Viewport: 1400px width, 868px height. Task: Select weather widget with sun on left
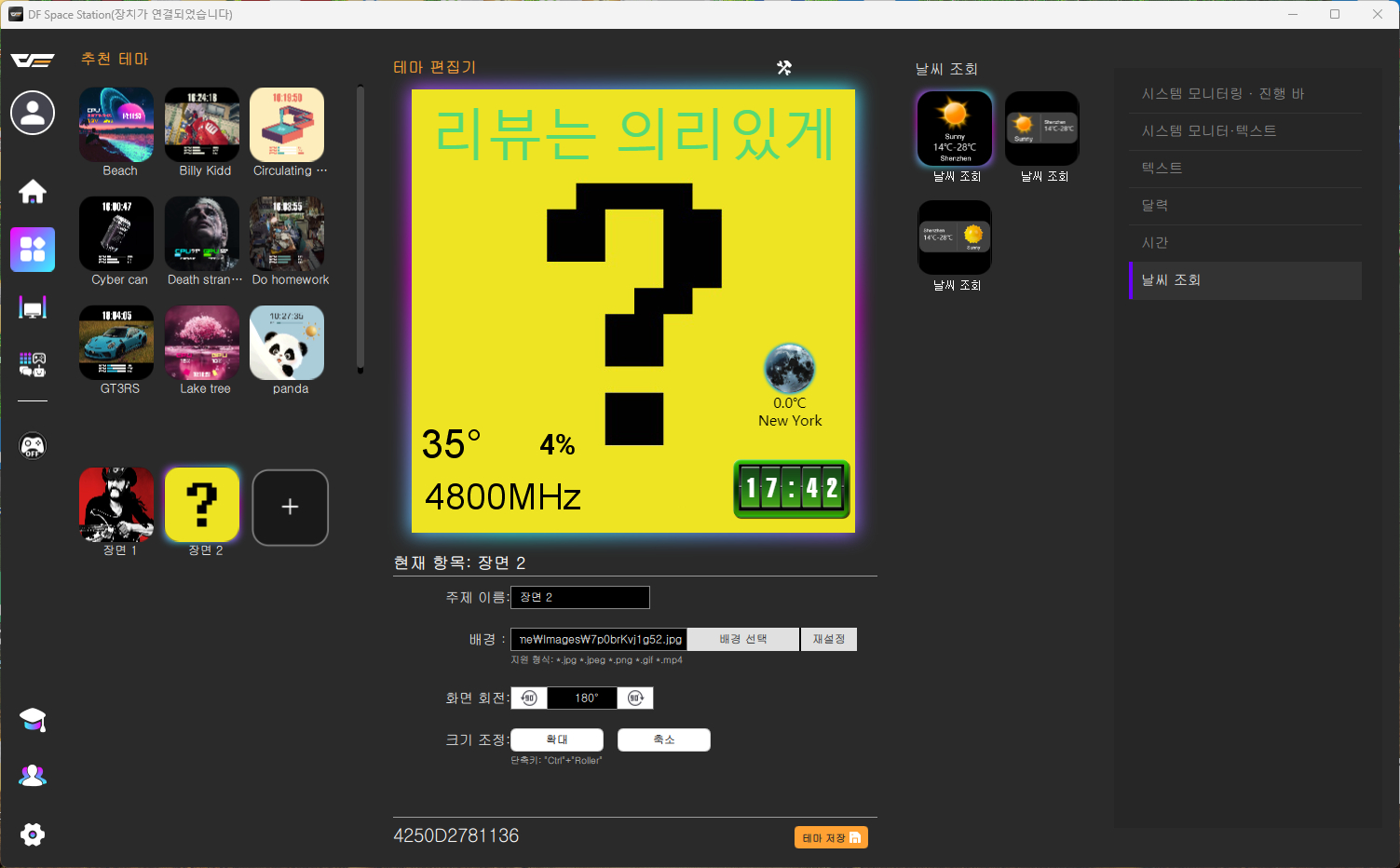point(1042,129)
